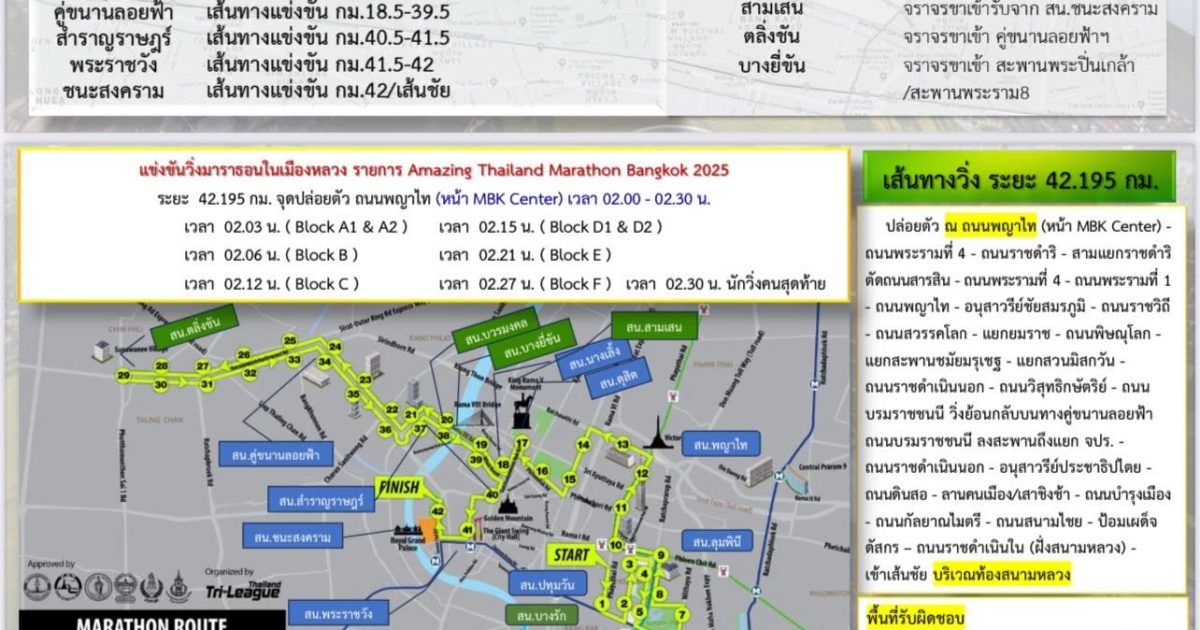Click kilometer marker 41 on the route
This screenshot has width=1200, height=630.
467,529
